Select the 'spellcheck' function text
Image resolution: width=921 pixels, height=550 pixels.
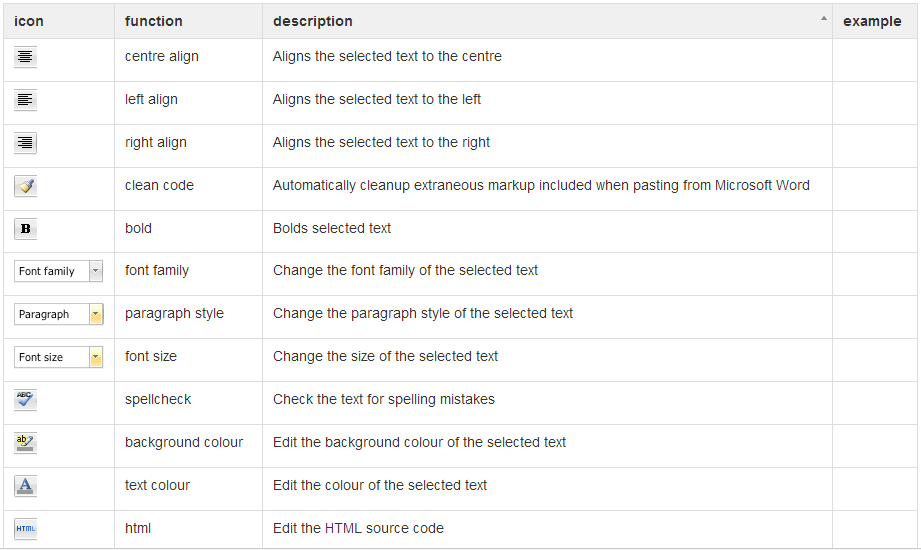(158, 399)
